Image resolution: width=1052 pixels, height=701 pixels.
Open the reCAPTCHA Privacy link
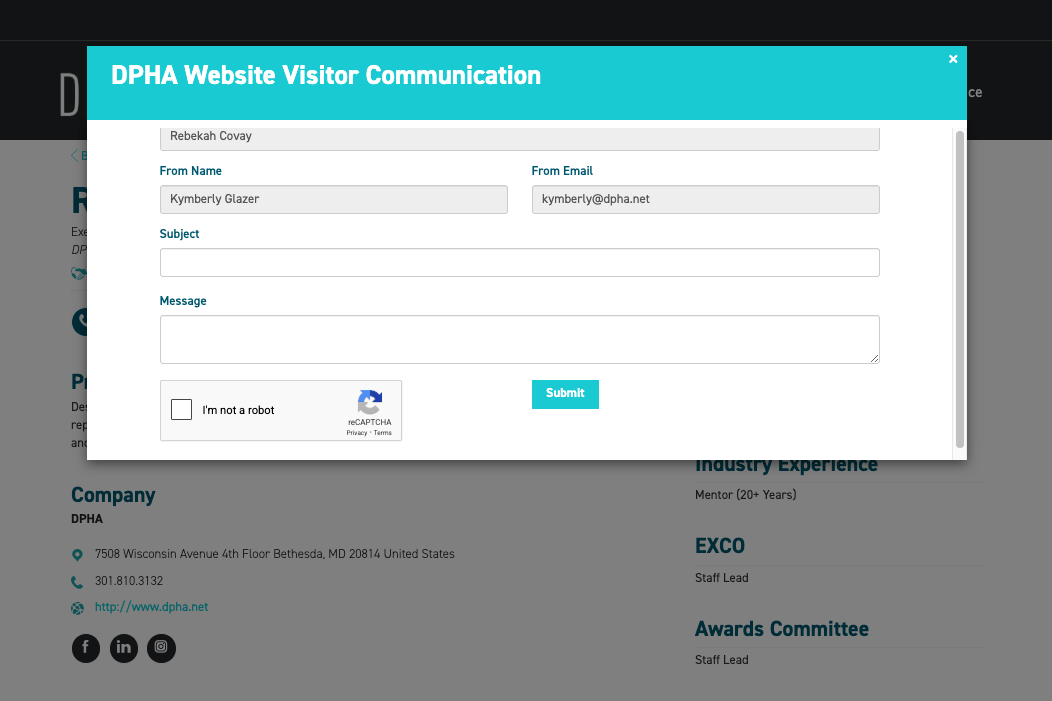[x=356, y=433]
